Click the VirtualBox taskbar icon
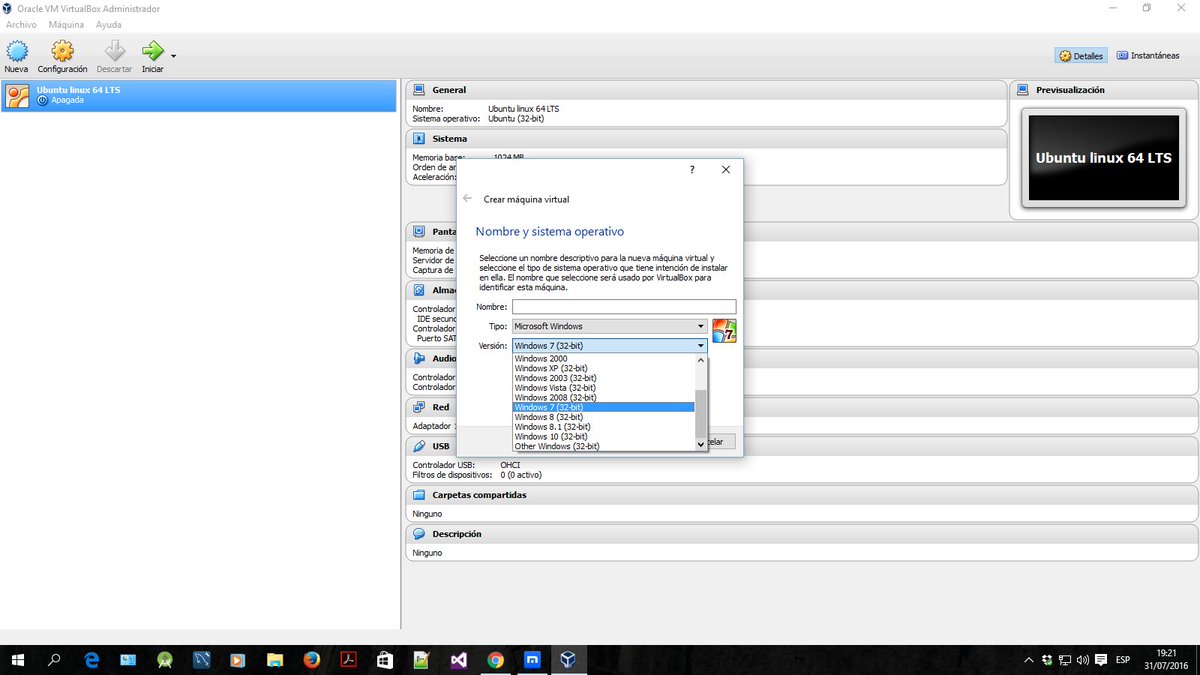 point(569,660)
